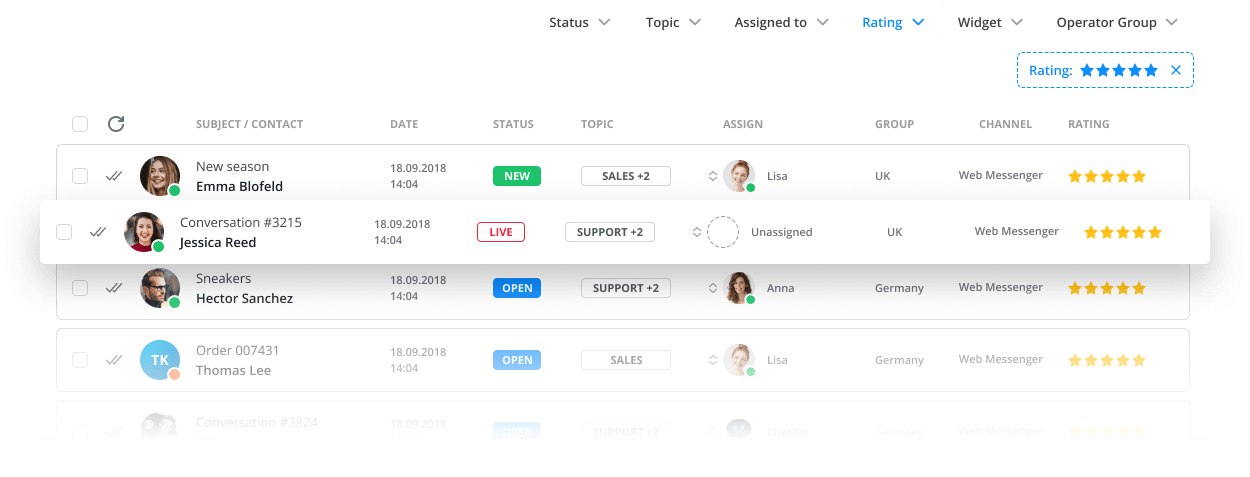Open Jessica Reed's contact avatar
This screenshot has width=1250, height=477.
click(144, 232)
